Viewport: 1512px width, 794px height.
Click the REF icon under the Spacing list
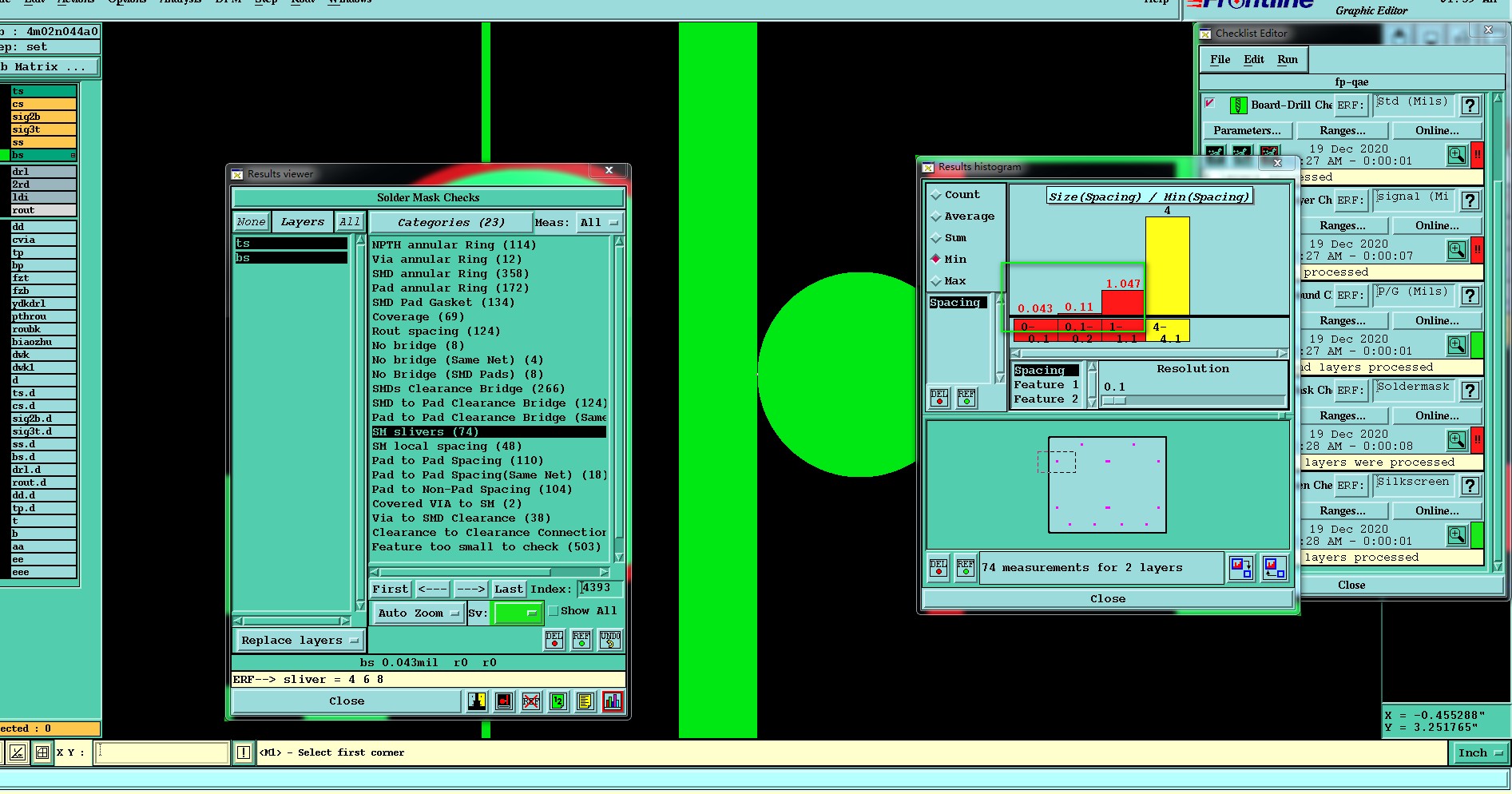[966, 397]
